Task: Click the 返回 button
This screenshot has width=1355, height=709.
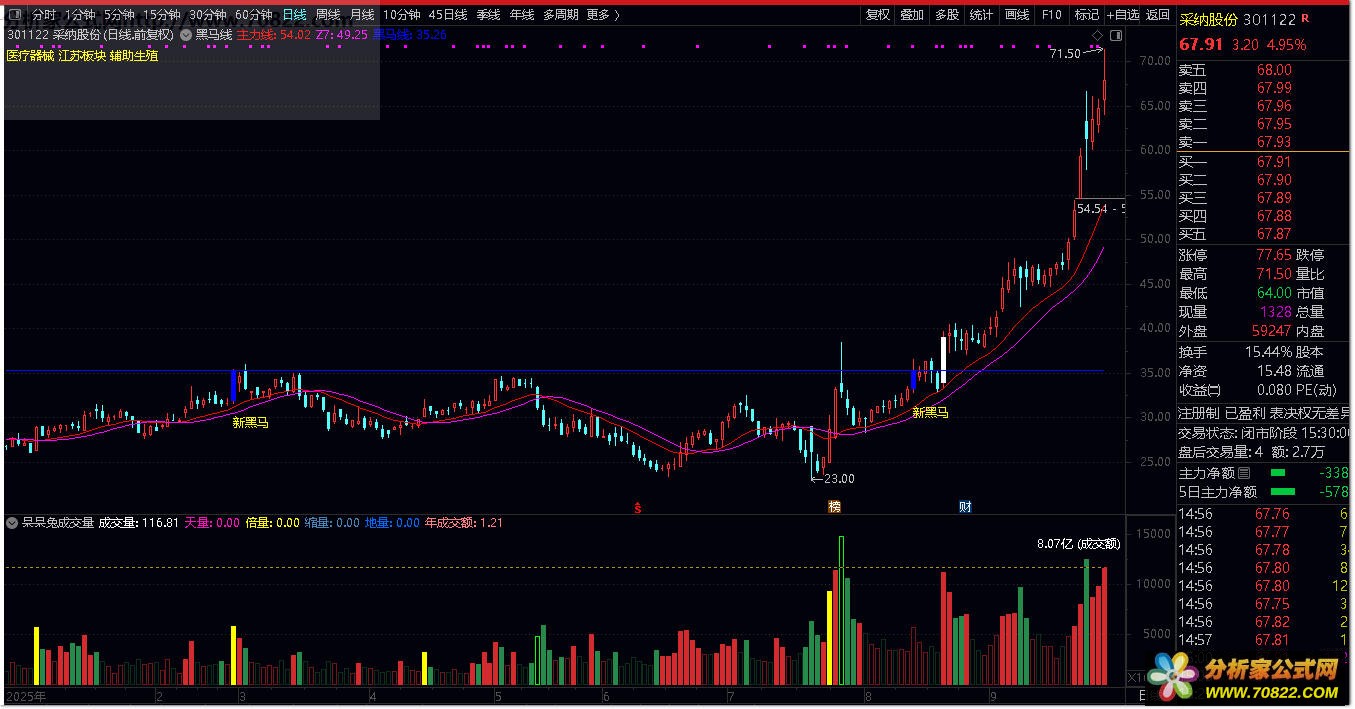Action: pyautogui.click(x=1158, y=15)
